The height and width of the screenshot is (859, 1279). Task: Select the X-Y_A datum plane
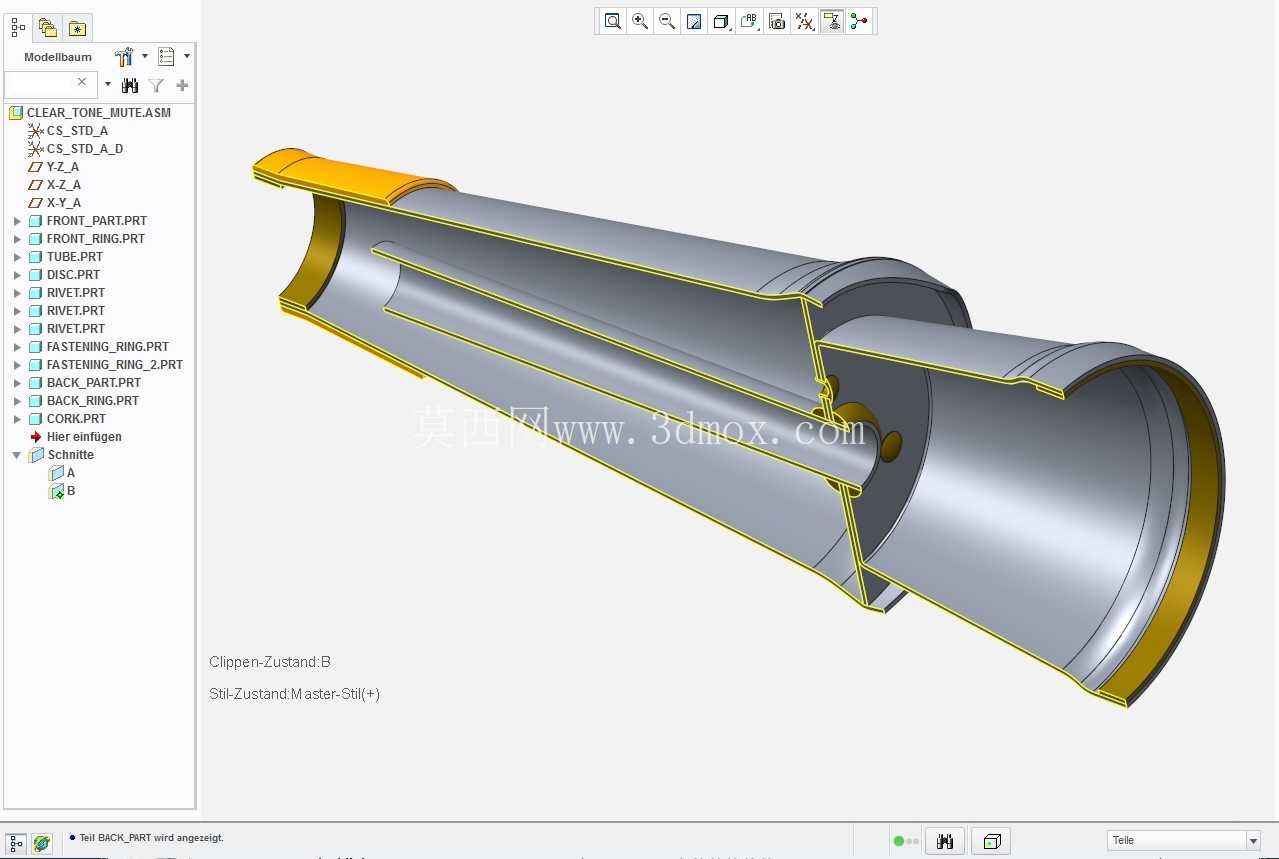64,203
